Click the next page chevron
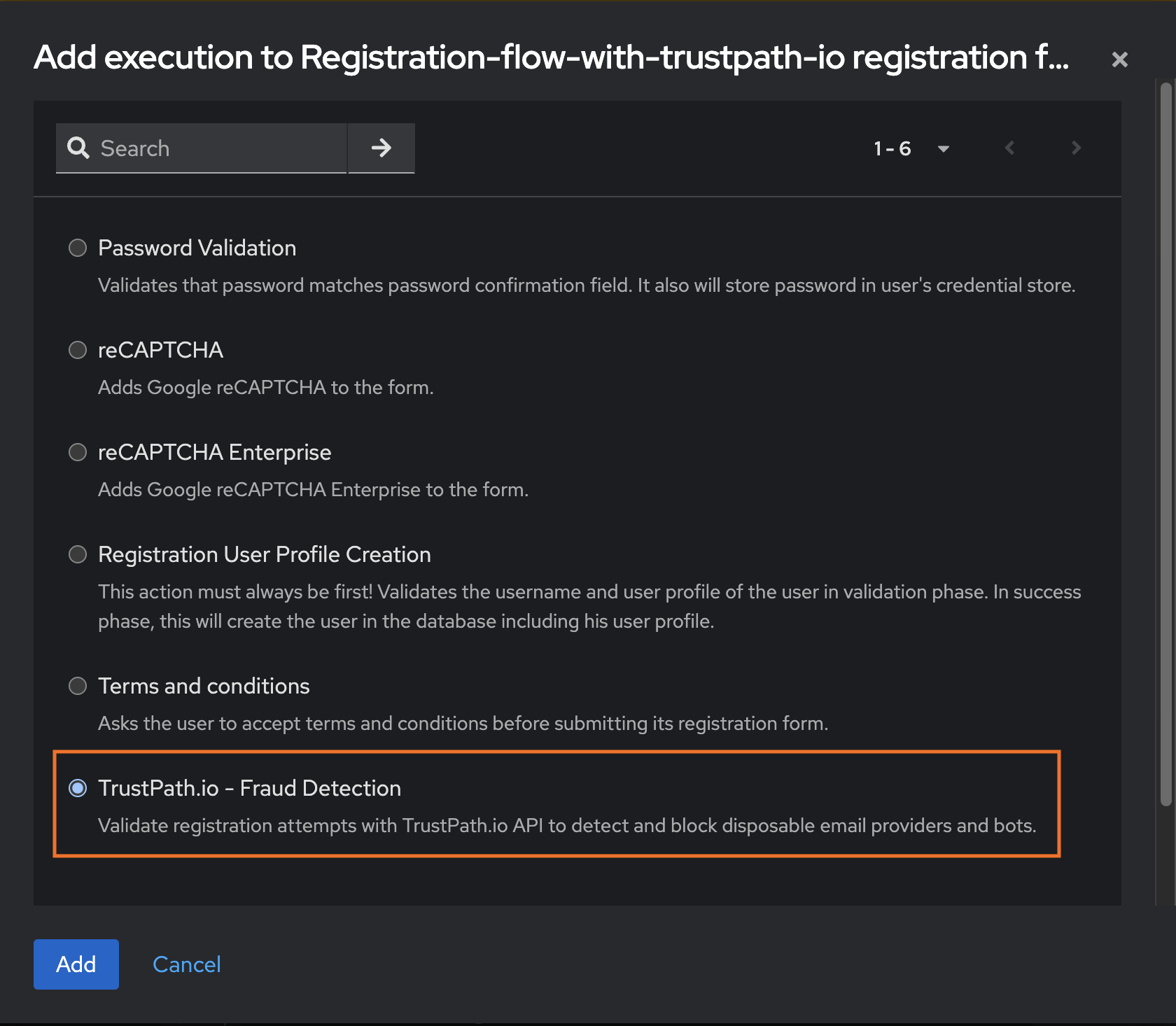 pos(1076,148)
